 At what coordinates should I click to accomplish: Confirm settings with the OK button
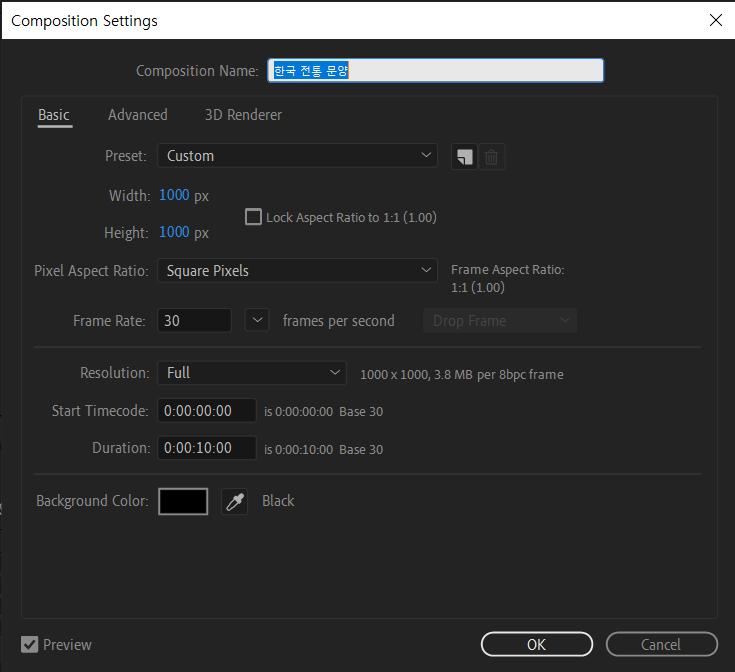coord(537,644)
